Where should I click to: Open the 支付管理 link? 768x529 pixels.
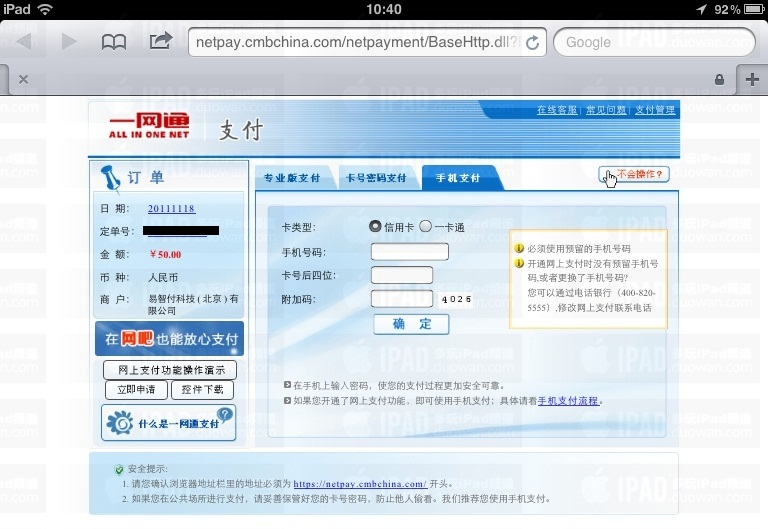pyautogui.click(x=655, y=110)
